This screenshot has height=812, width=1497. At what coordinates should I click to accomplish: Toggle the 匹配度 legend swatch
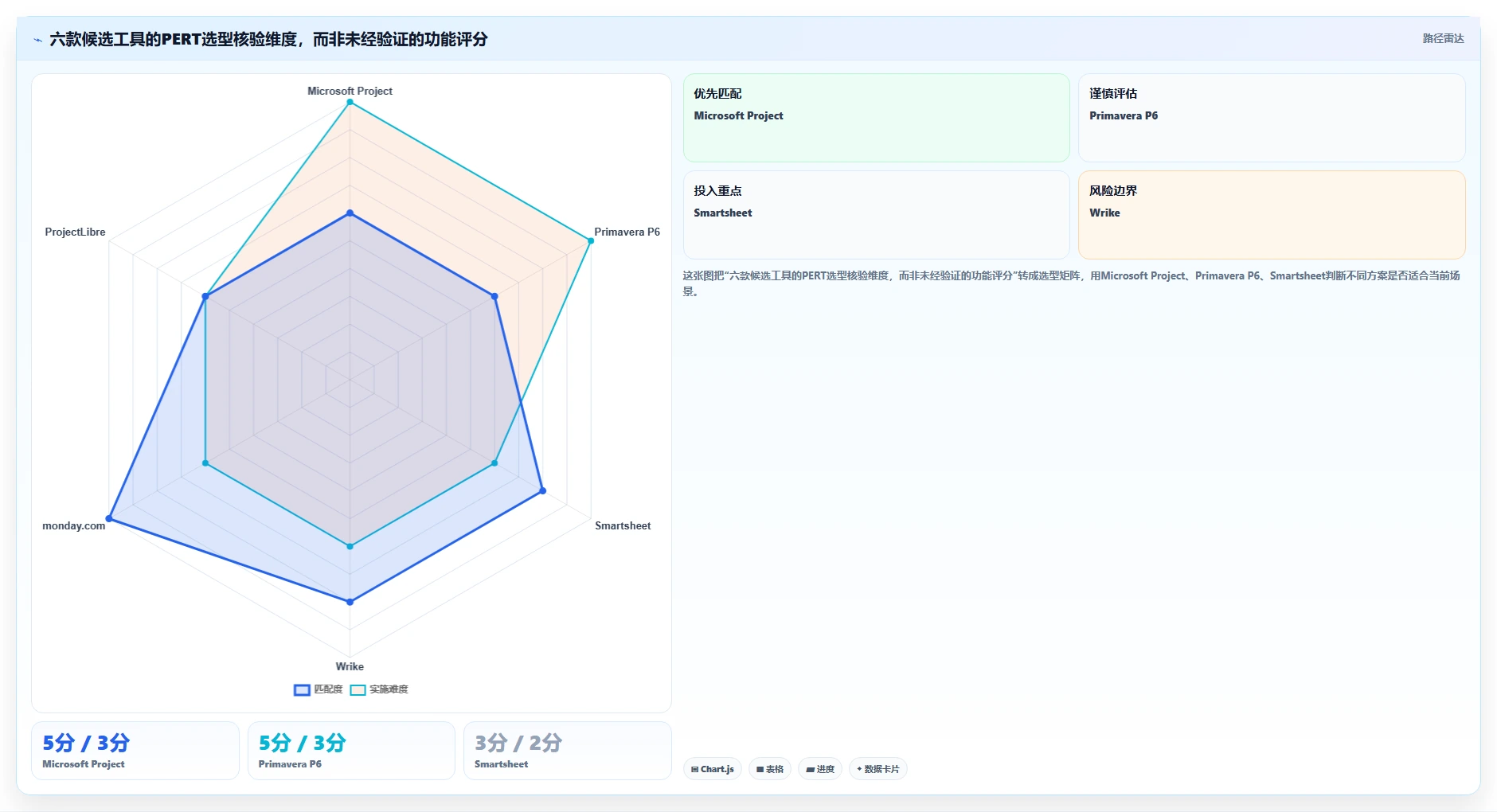tap(302, 690)
